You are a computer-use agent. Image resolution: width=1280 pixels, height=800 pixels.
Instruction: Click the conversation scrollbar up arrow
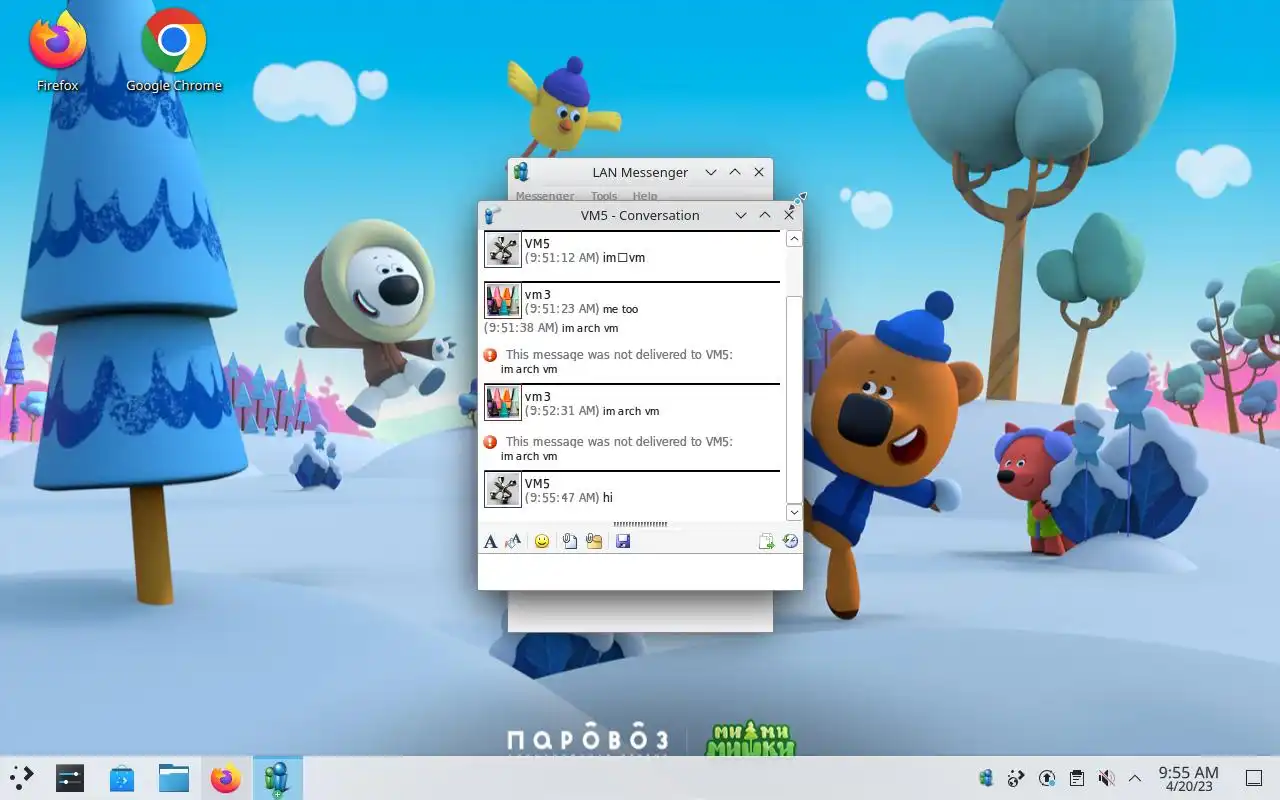point(794,239)
